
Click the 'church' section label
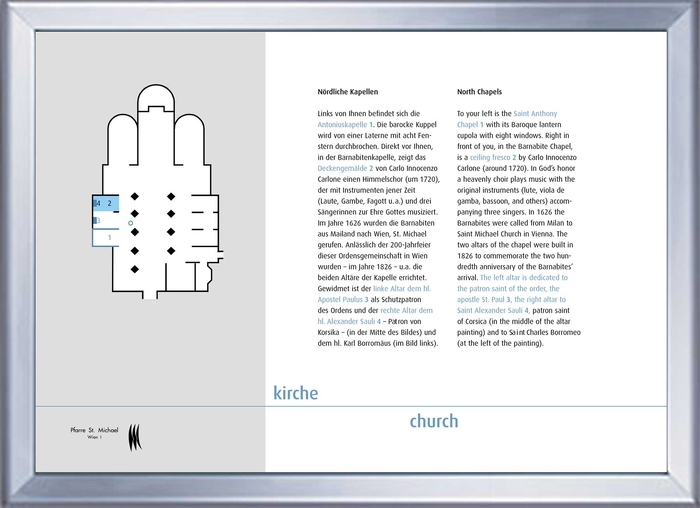(x=434, y=421)
